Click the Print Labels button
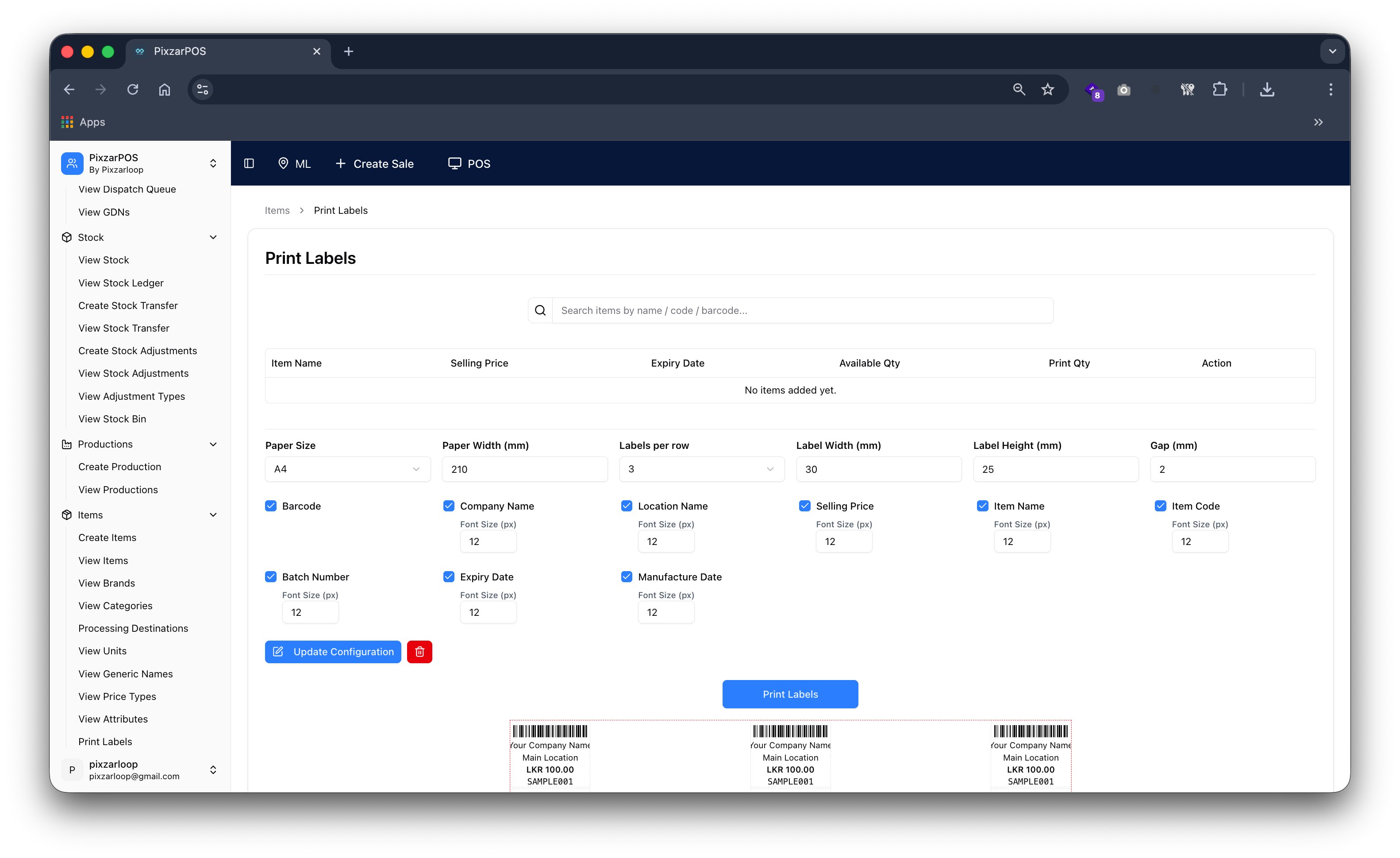 pos(790,694)
